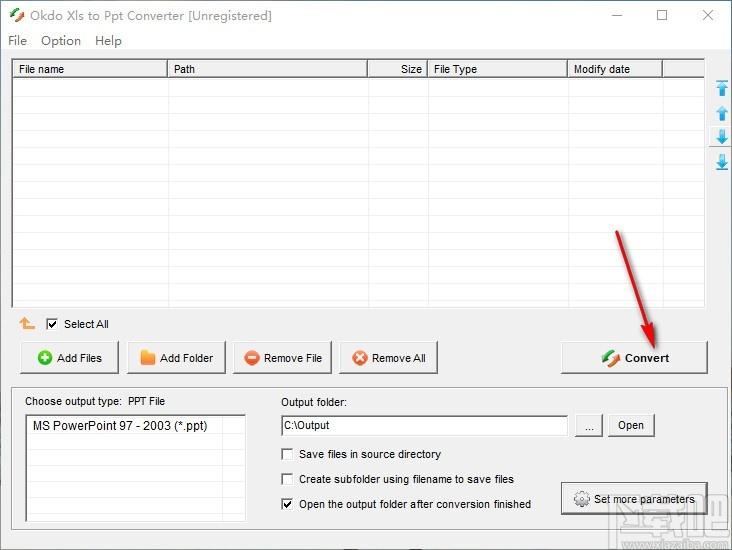Browse for output folder with ... button
The image size is (732, 550).
point(589,425)
